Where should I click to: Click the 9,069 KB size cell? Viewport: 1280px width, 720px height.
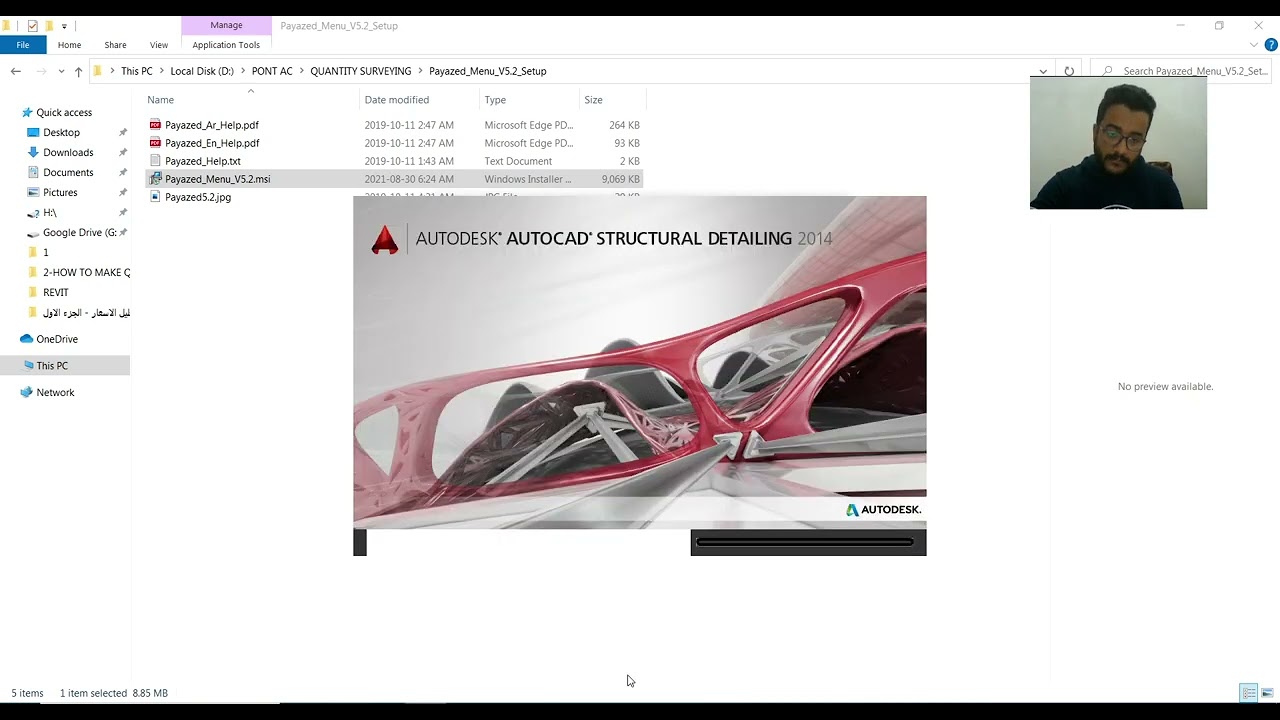coord(620,179)
